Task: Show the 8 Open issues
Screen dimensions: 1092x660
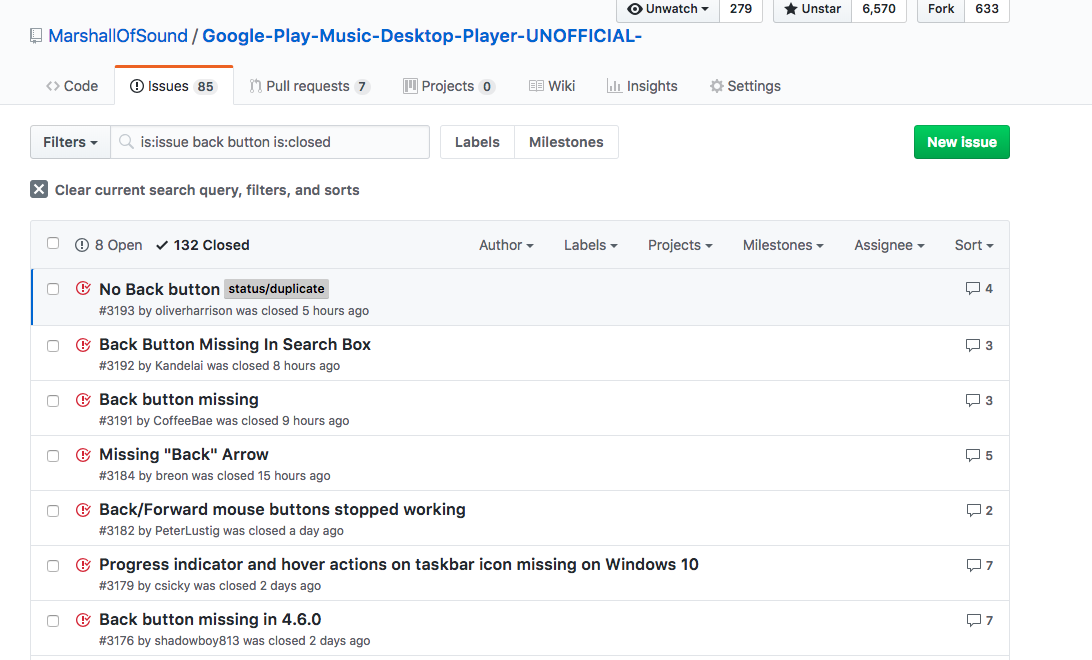Action: pyautogui.click(x=109, y=245)
